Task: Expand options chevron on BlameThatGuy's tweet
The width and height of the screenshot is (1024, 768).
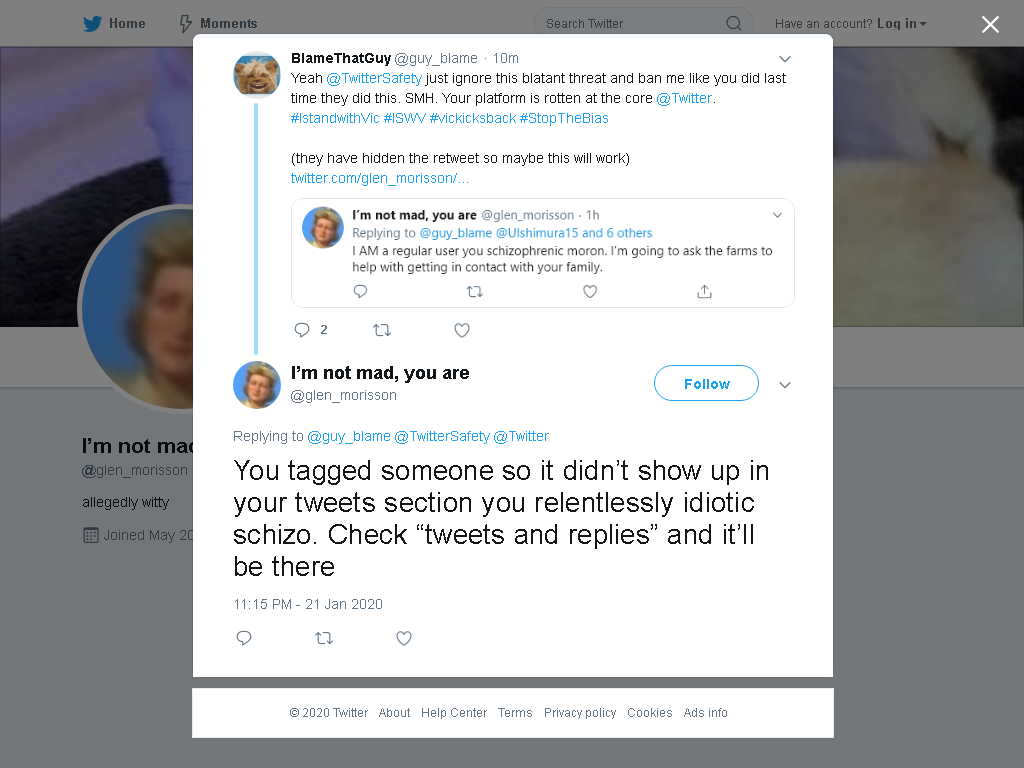Action: (785, 59)
